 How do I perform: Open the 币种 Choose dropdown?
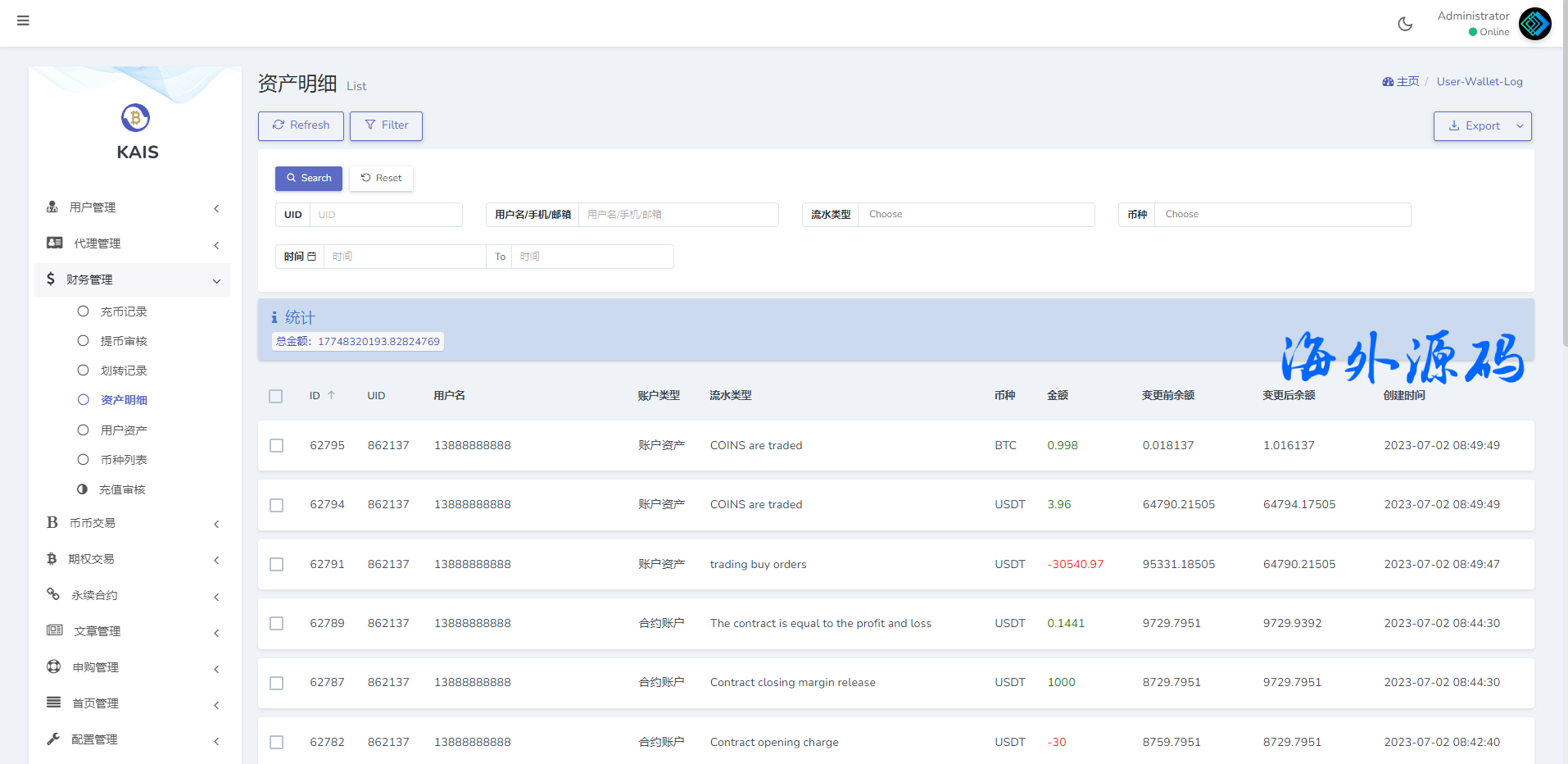coord(1281,215)
